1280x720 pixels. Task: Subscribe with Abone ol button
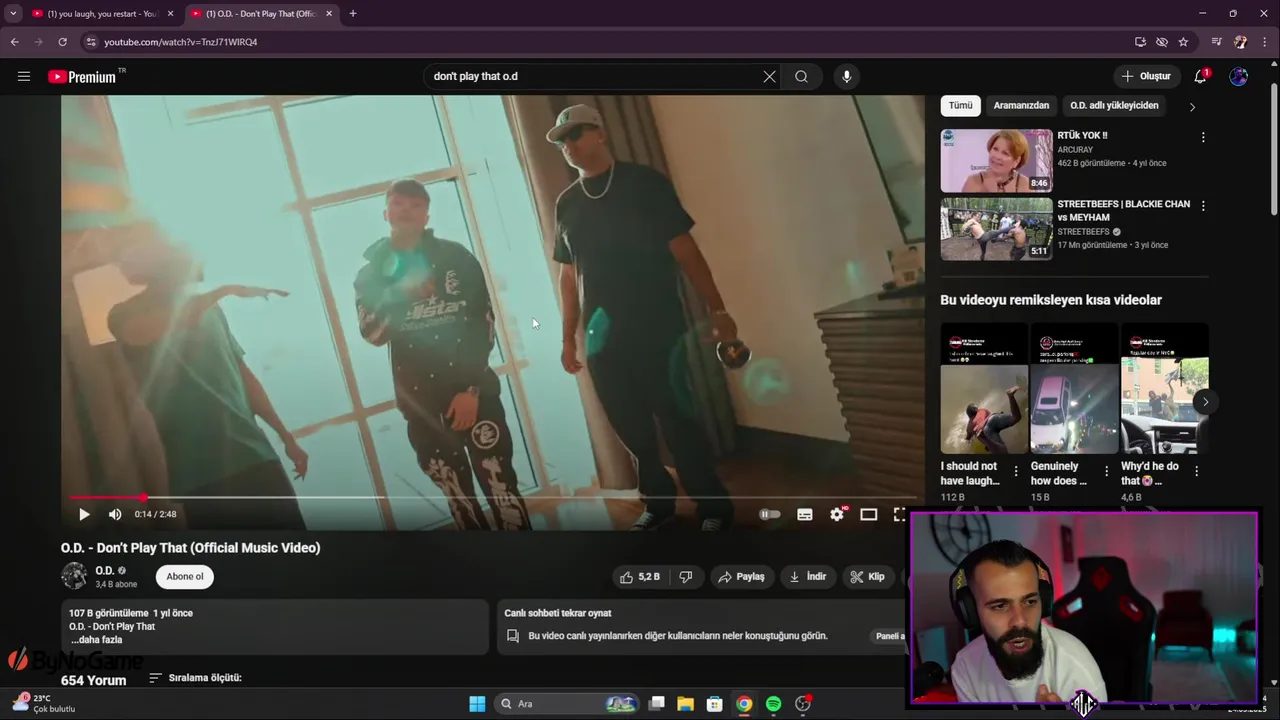pyautogui.click(x=185, y=576)
